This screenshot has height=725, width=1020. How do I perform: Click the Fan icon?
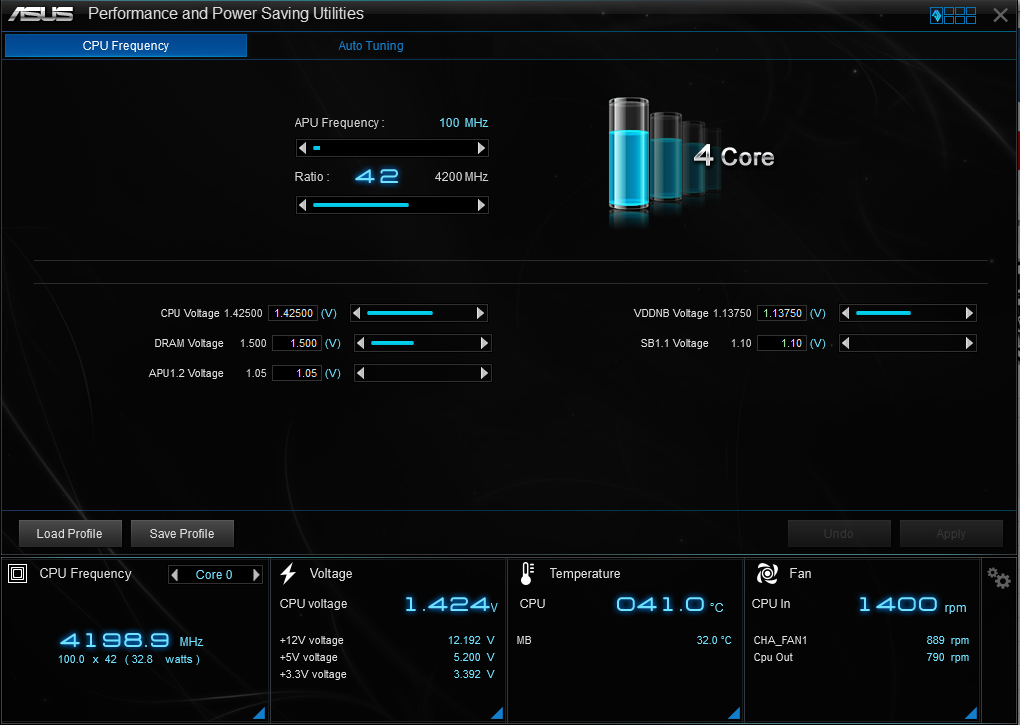768,573
